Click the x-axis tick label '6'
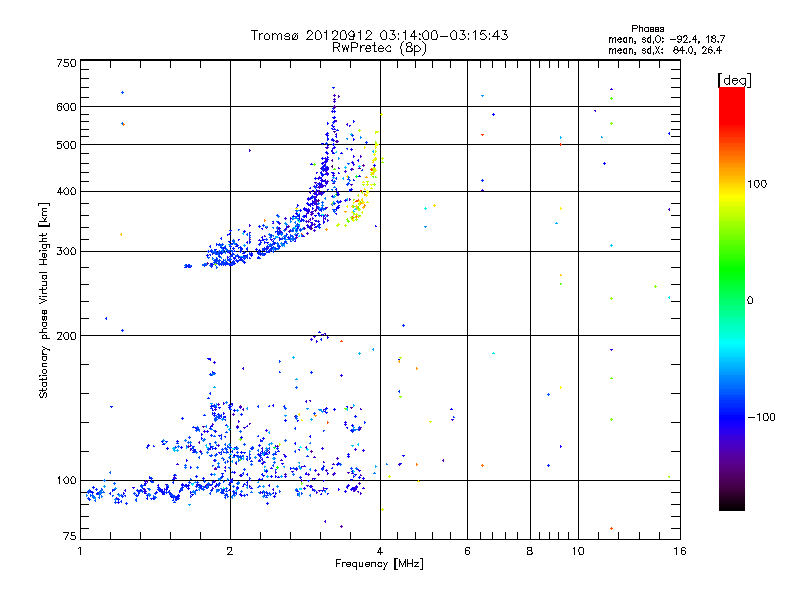Viewport: 800px width, 600px height. (x=467, y=551)
